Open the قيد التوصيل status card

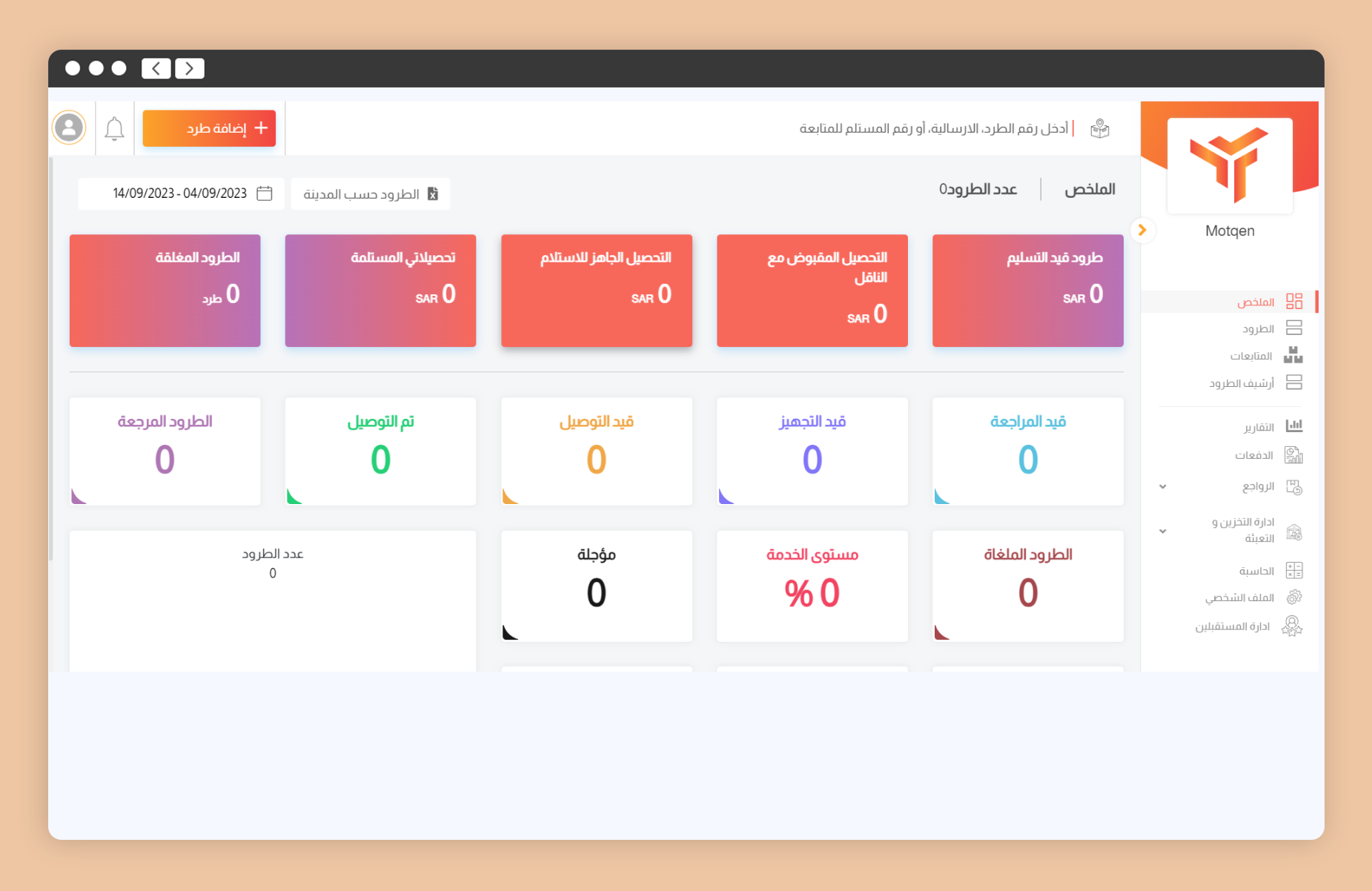pyautogui.click(x=597, y=451)
